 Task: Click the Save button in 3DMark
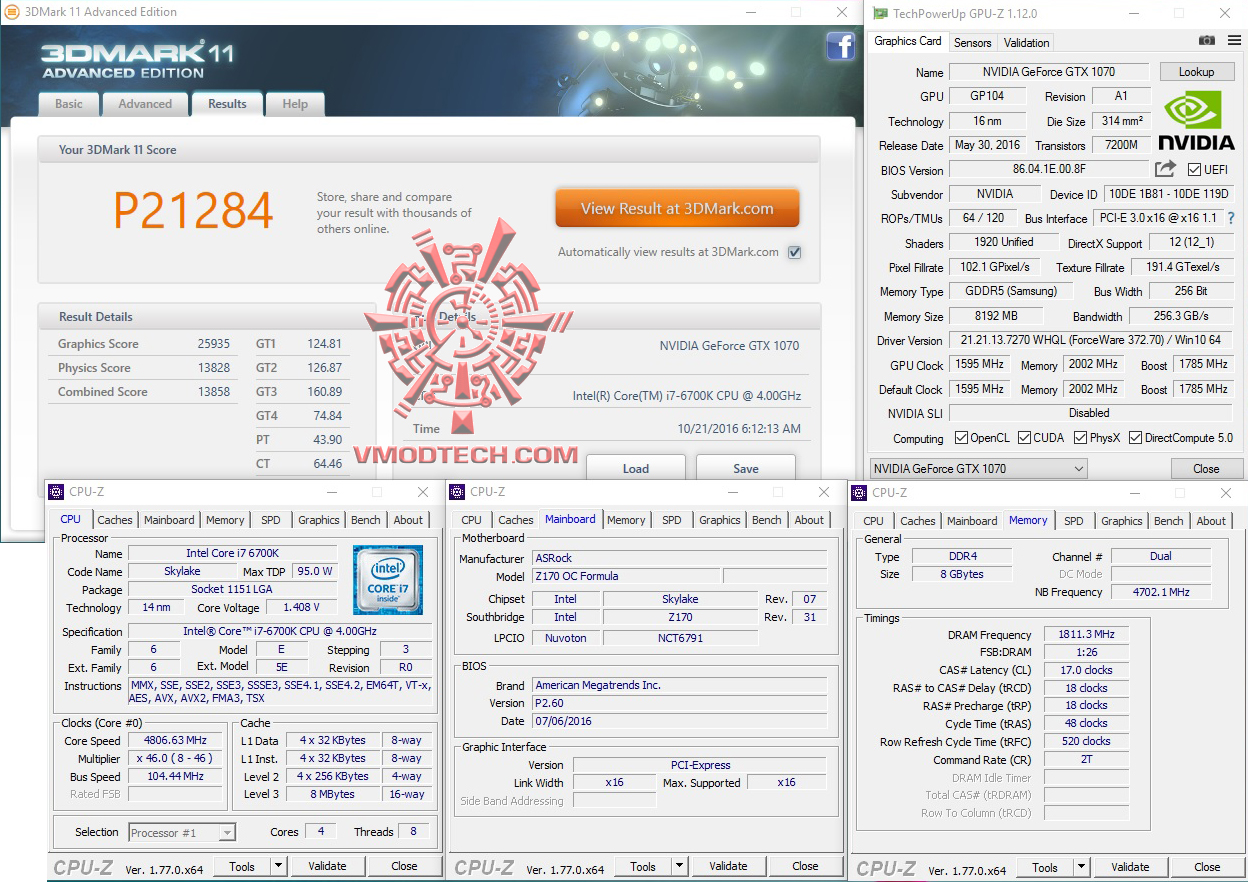745,468
